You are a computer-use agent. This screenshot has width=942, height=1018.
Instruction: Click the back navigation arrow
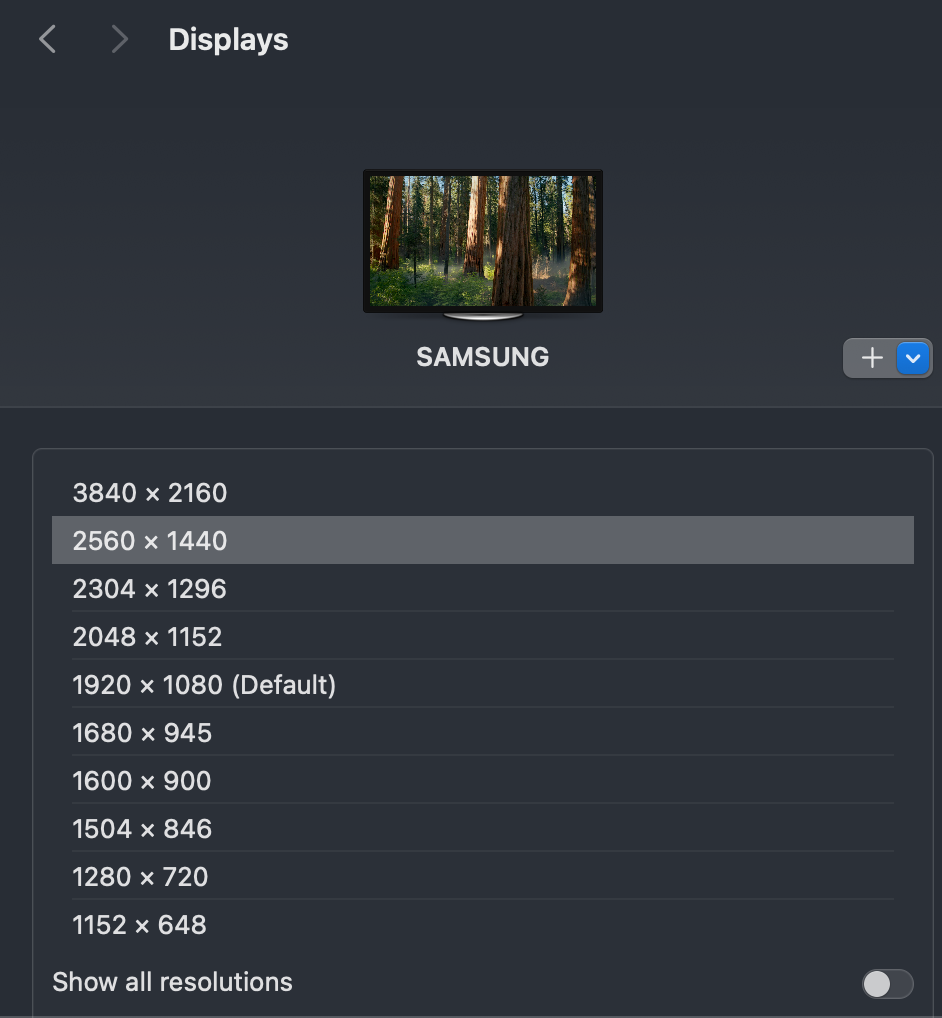[x=47, y=38]
